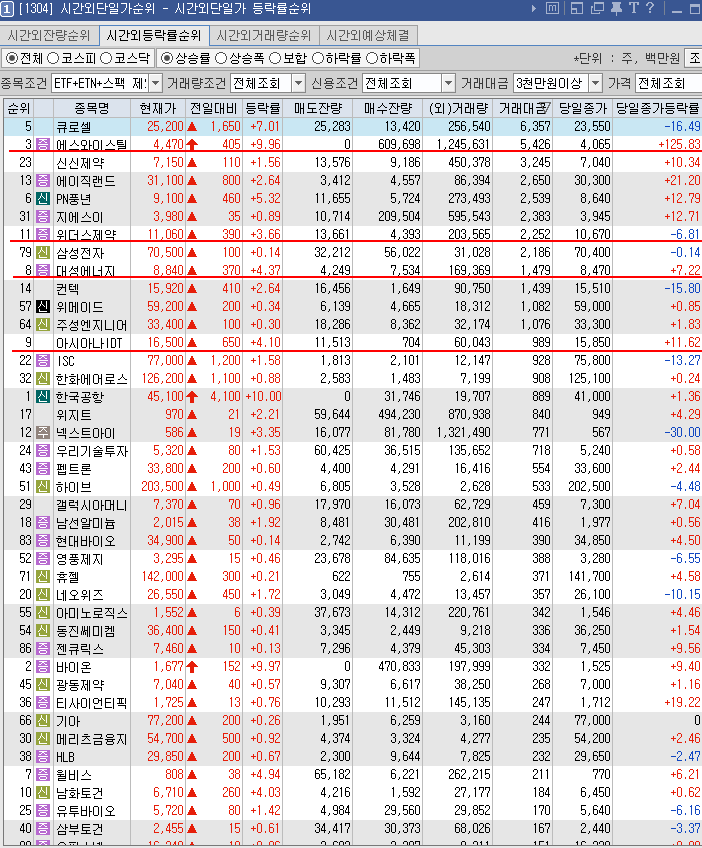Sort by the 당일종가등락률 column header
The width and height of the screenshot is (702, 848).
(x=658, y=108)
